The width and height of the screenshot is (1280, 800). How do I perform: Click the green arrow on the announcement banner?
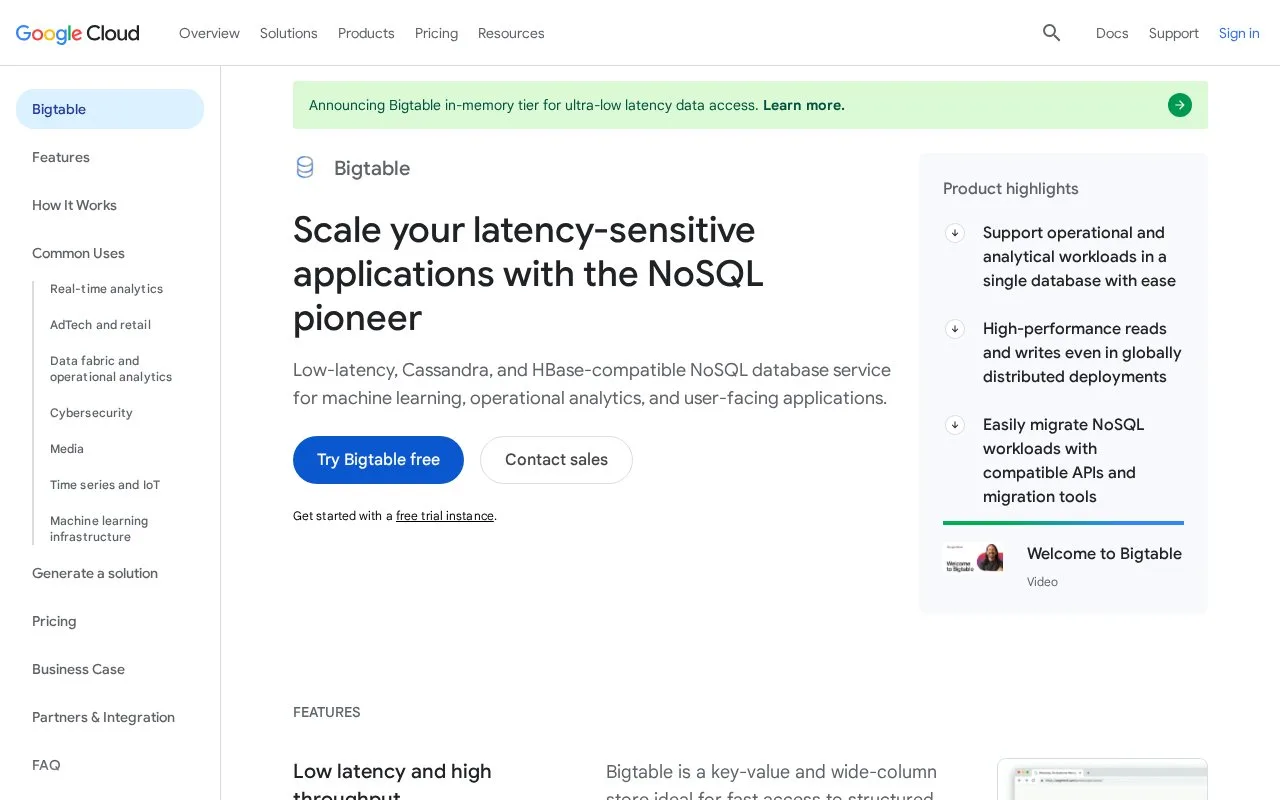1180,105
